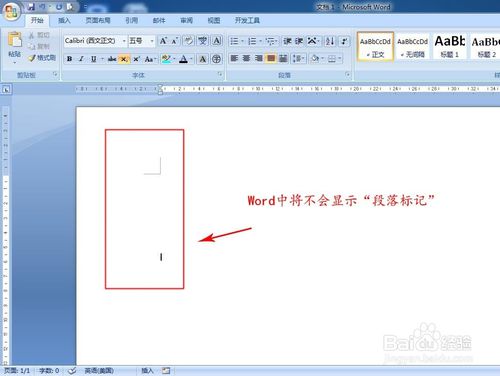
Task: Apply Heading 2 (标题 2) style
Action: coord(486,47)
